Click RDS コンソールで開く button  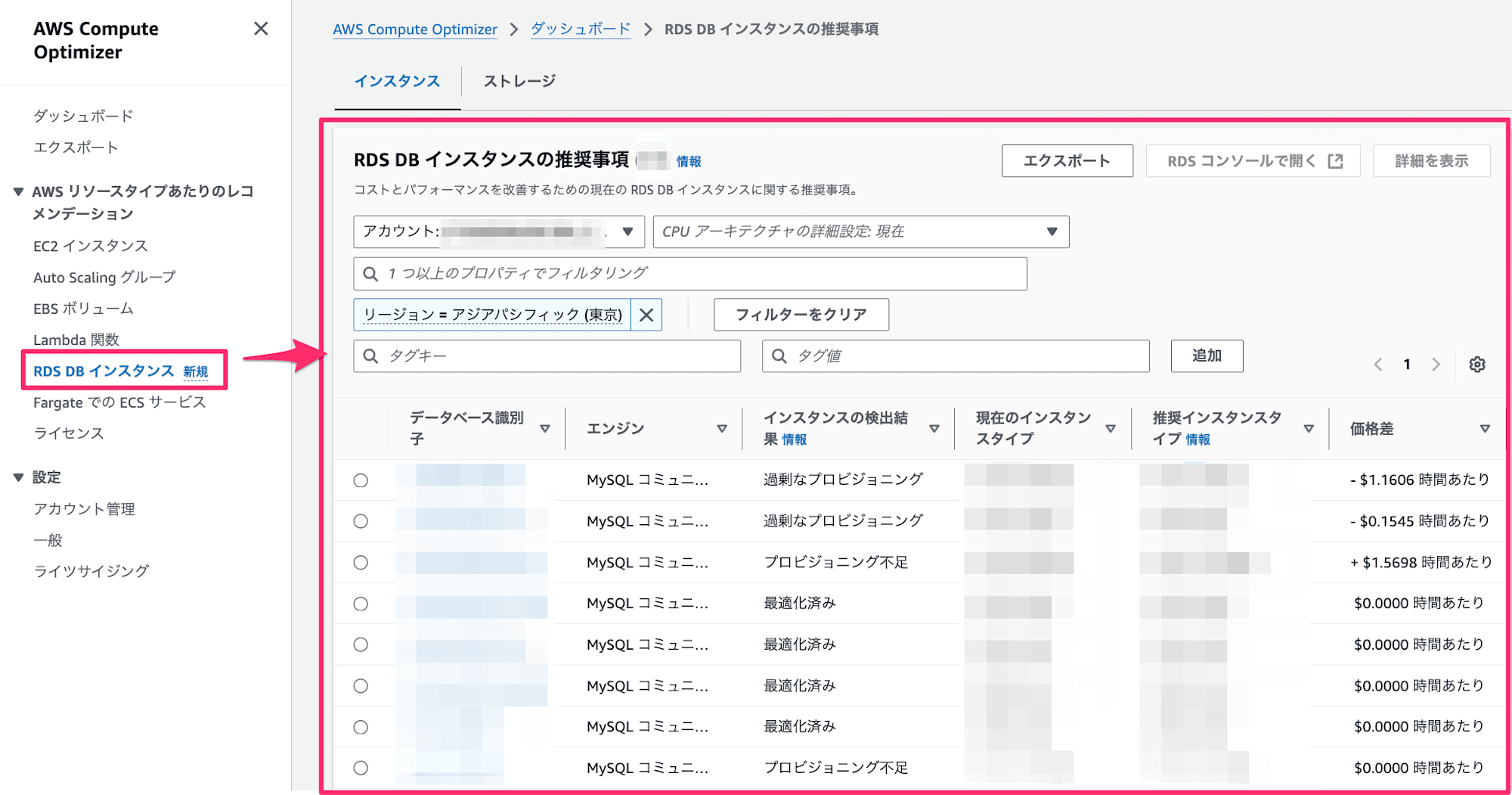pos(1253,161)
